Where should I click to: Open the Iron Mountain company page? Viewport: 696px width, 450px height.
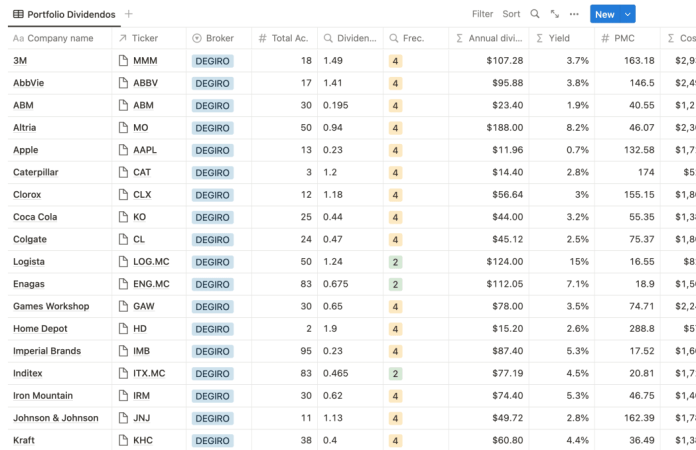tap(43, 396)
